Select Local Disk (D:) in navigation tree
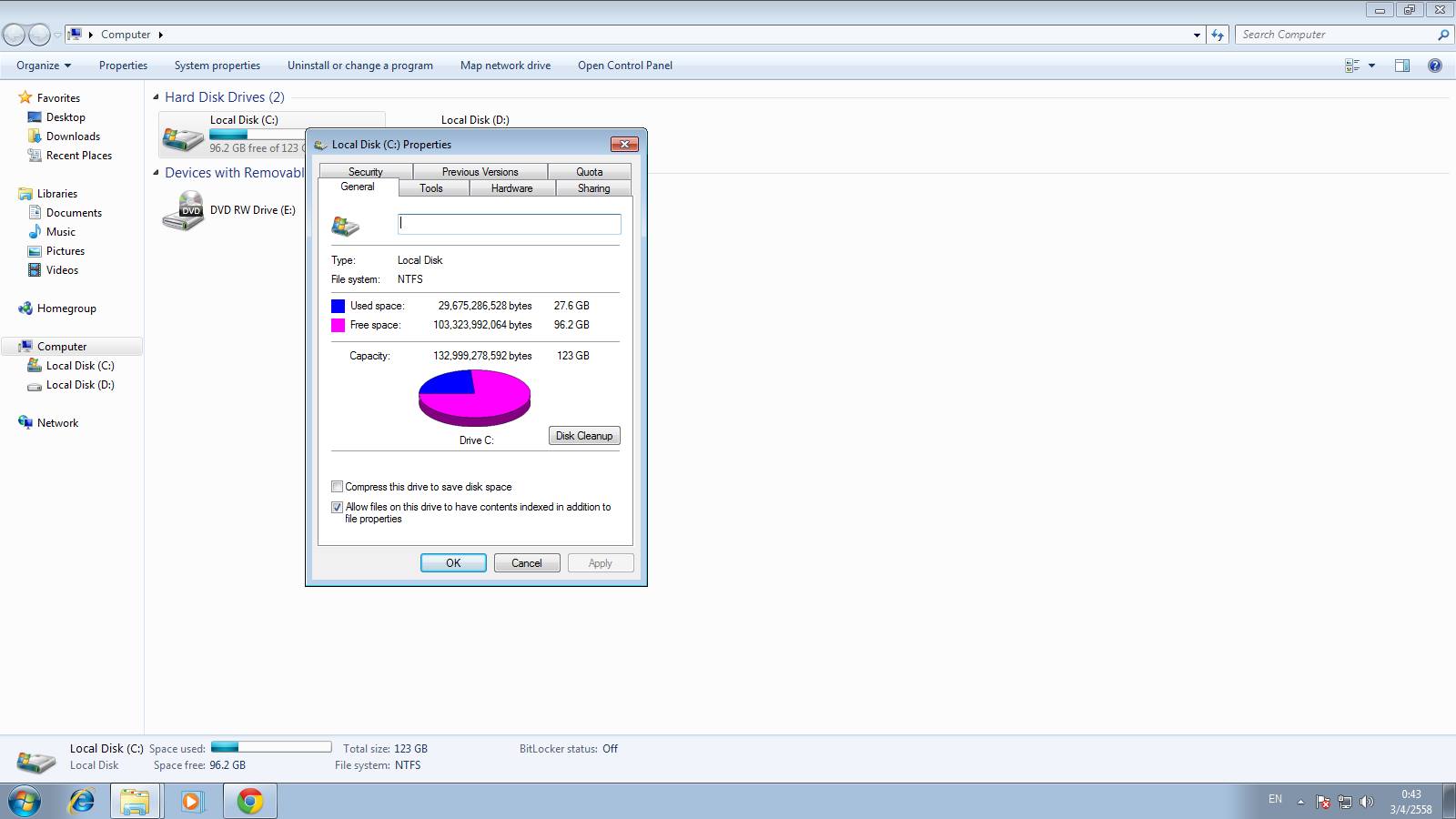The height and width of the screenshot is (819, 1456). tap(80, 385)
